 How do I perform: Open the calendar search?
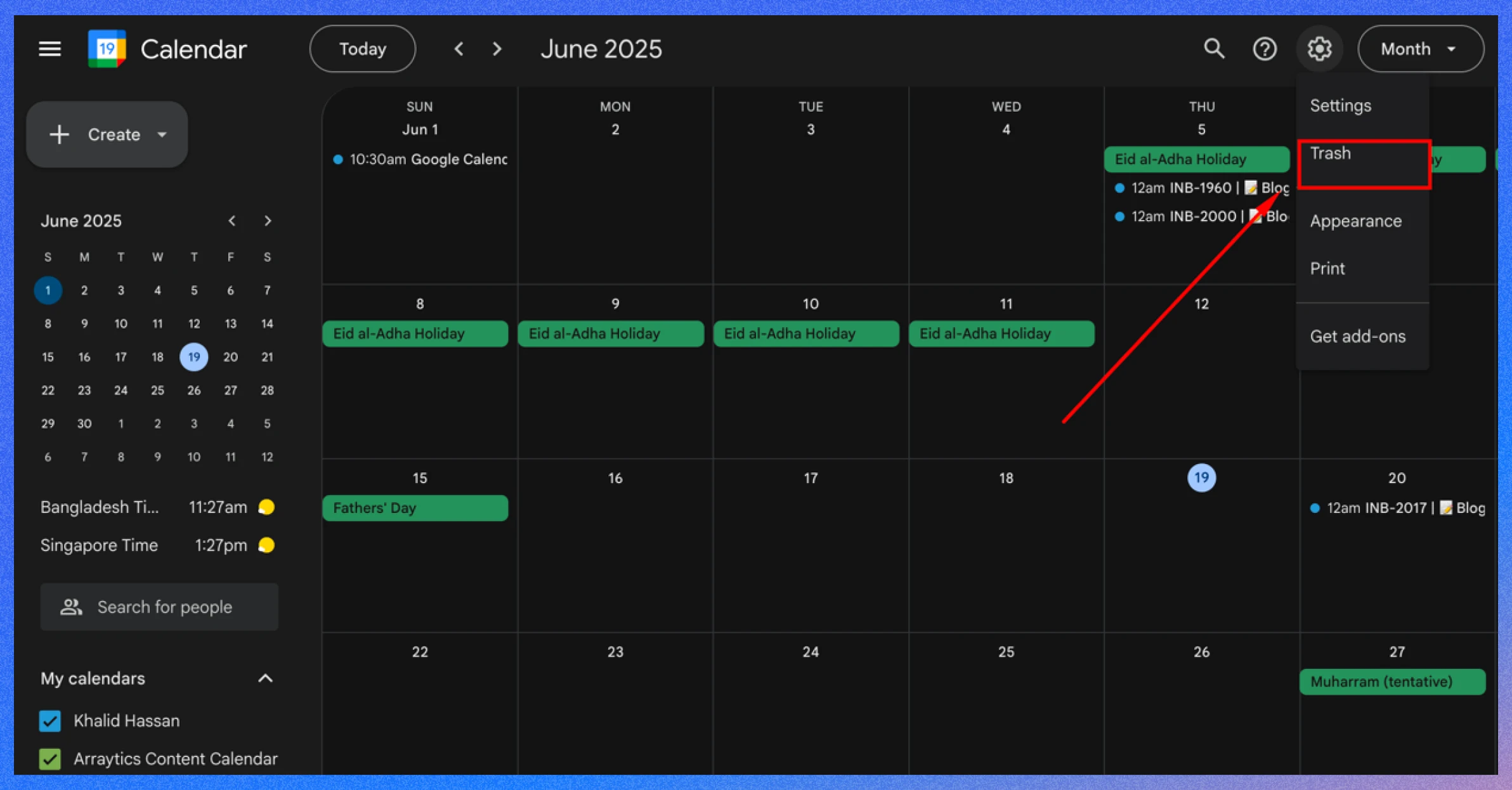pyautogui.click(x=1214, y=49)
